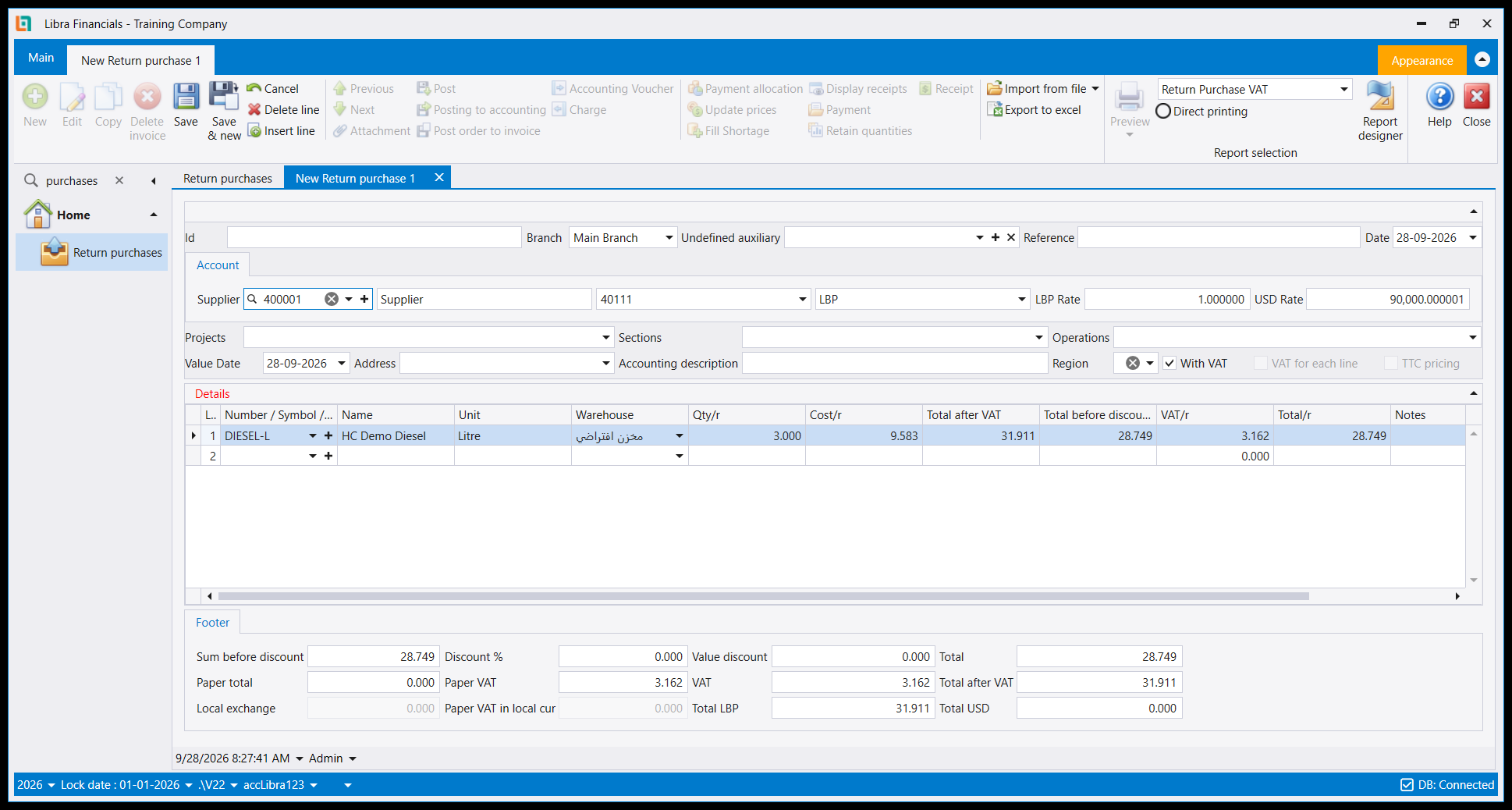
Task: Select the Account tab
Action: [218, 265]
